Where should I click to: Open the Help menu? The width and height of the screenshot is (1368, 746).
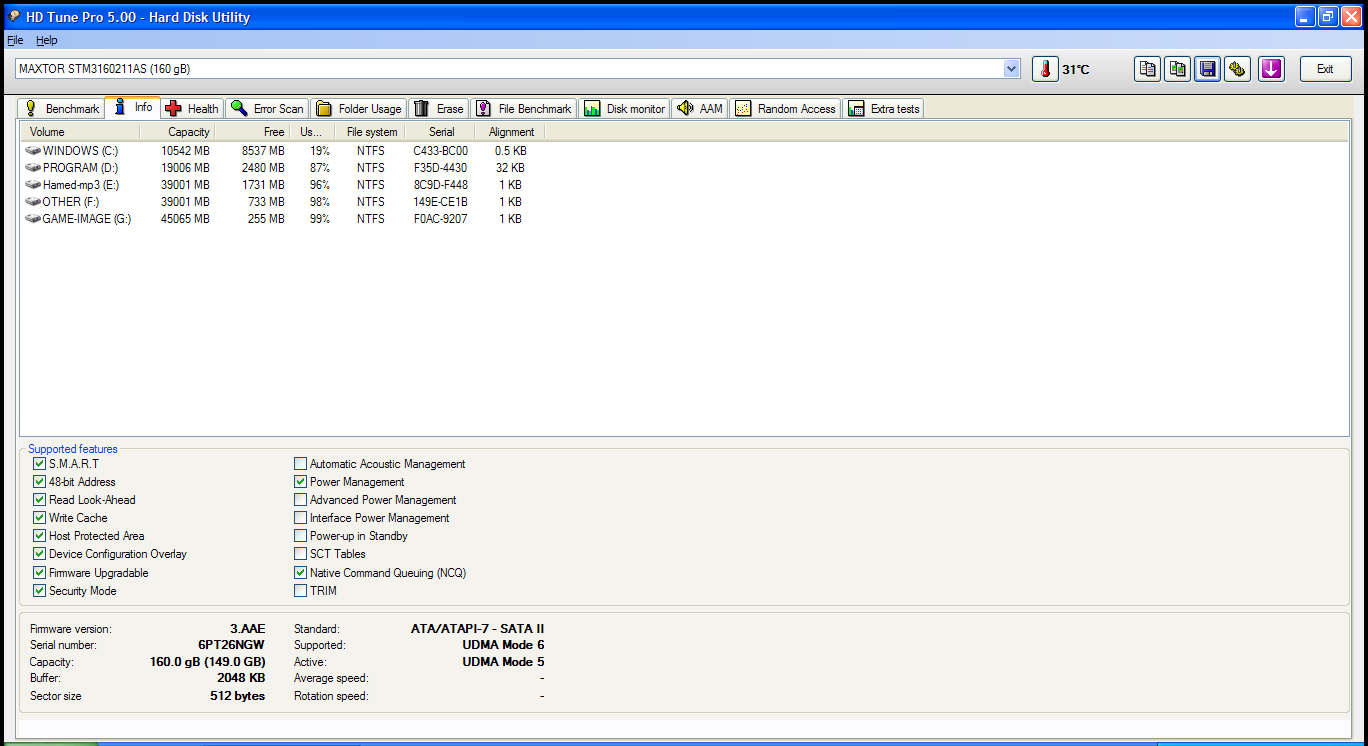point(47,40)
